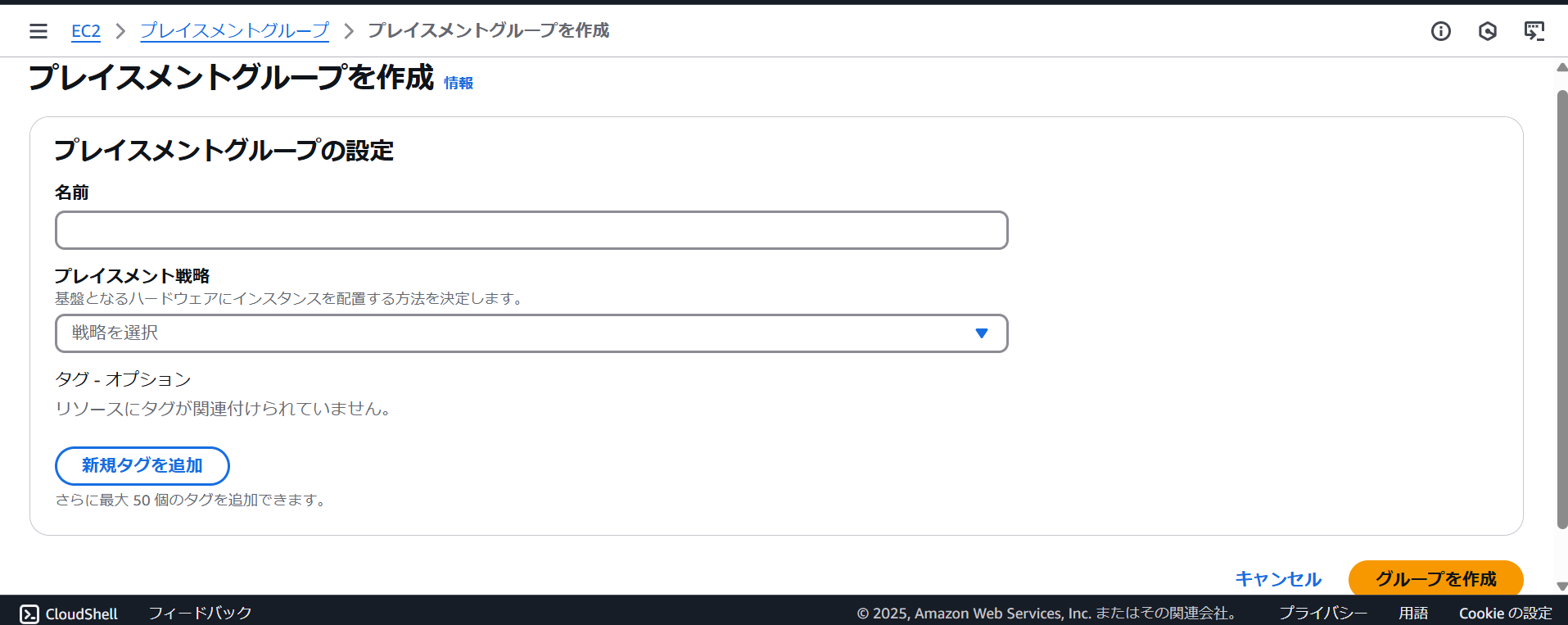Click the scrollbar up arrow
This screenshot has width=1568, height=625.
(1562, 68)
